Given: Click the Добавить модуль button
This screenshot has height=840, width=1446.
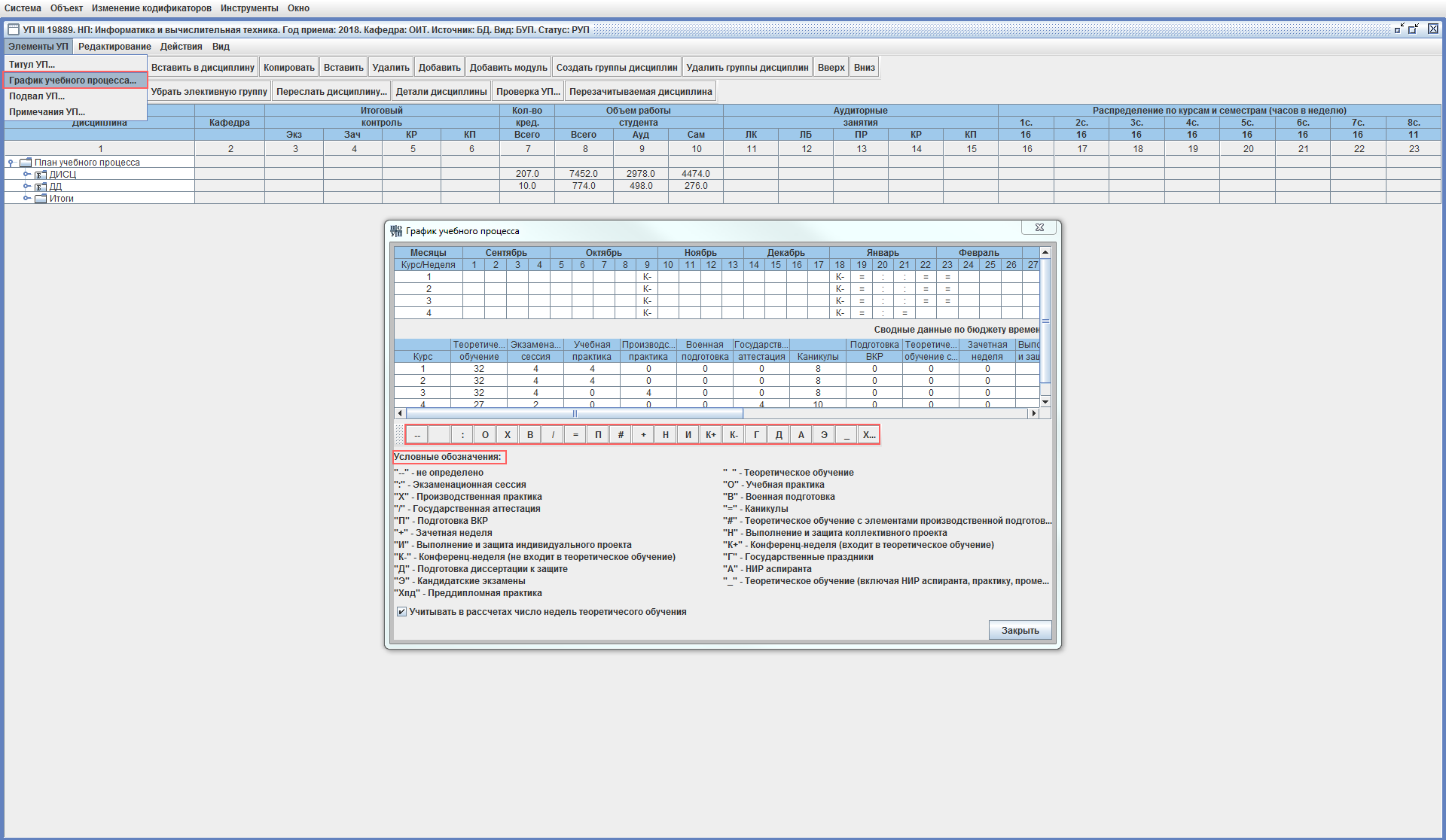Looking at the screenshot, I should click(508, 68).
